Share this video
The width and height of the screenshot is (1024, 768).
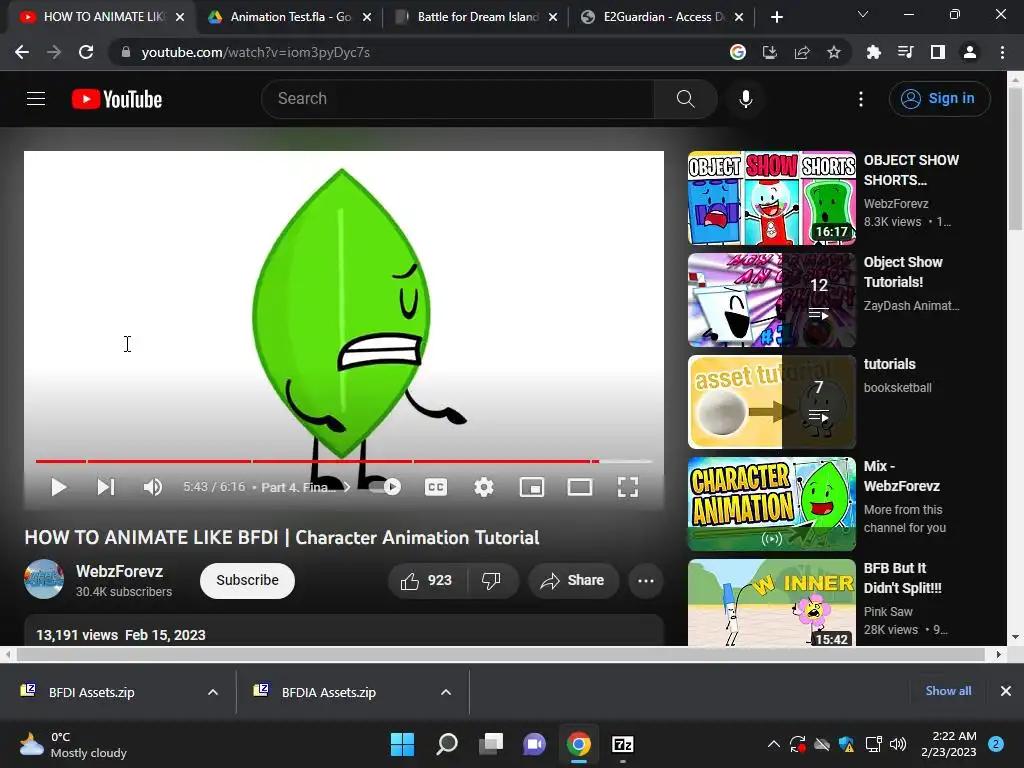(573, 581)
